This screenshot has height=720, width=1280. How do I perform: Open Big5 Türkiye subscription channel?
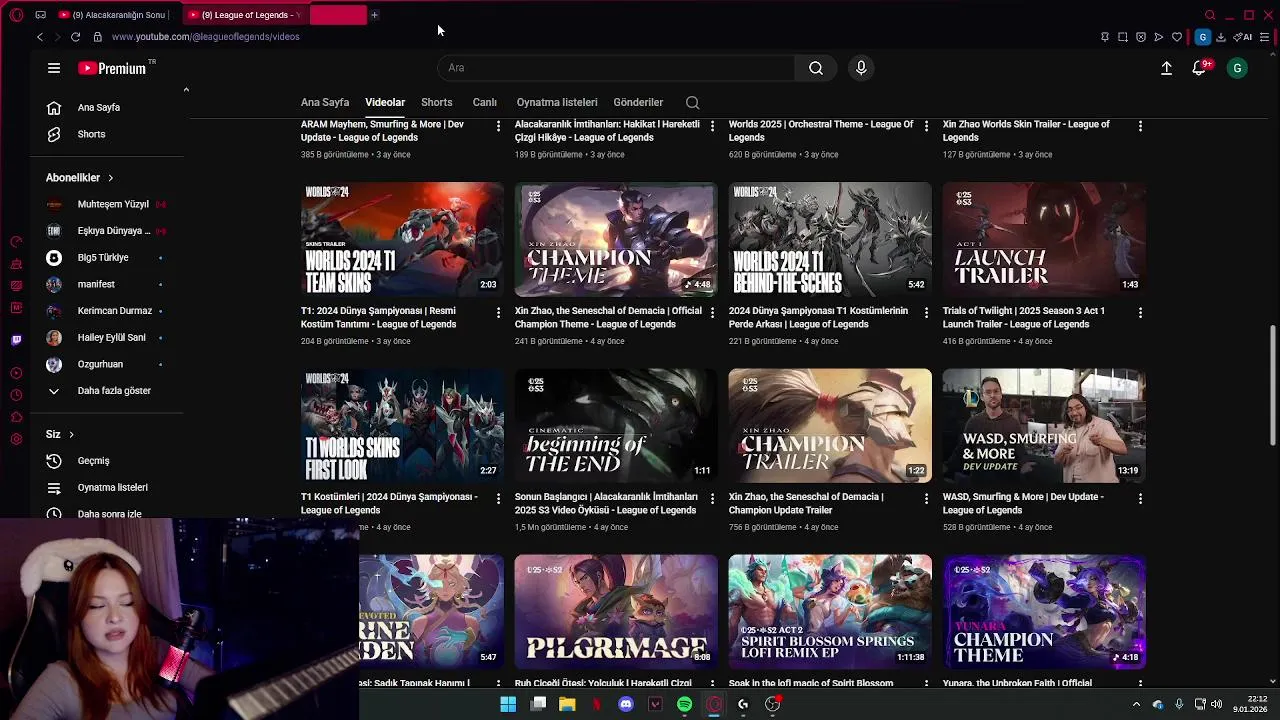tap(103, 257)
